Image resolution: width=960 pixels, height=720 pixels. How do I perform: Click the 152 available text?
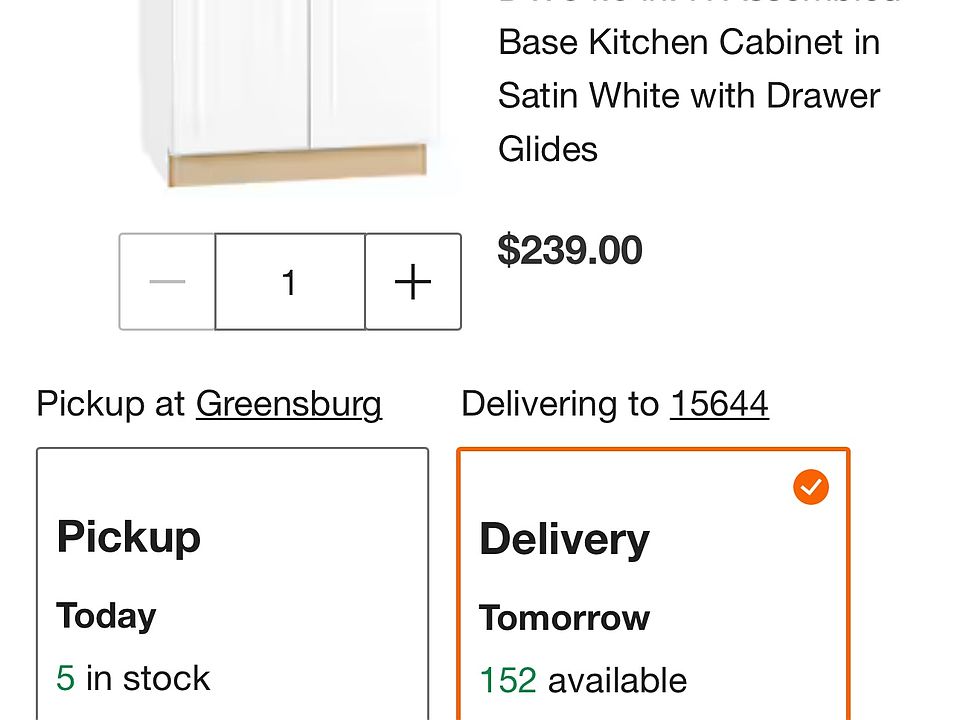coord(583,681)
